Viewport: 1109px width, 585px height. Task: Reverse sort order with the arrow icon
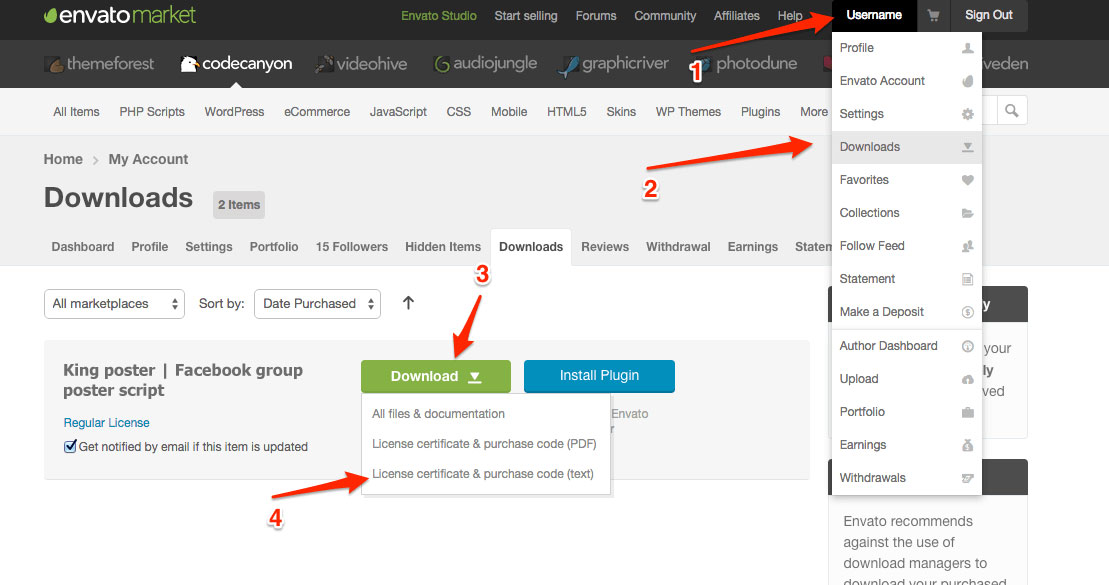[408, 303]
